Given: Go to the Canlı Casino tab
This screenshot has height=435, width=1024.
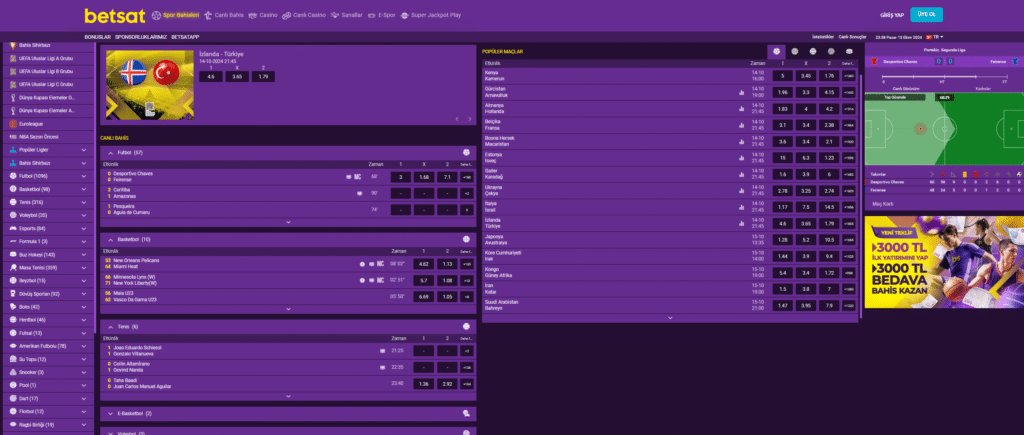Looking at the screenshot, I should click(304, 15).
